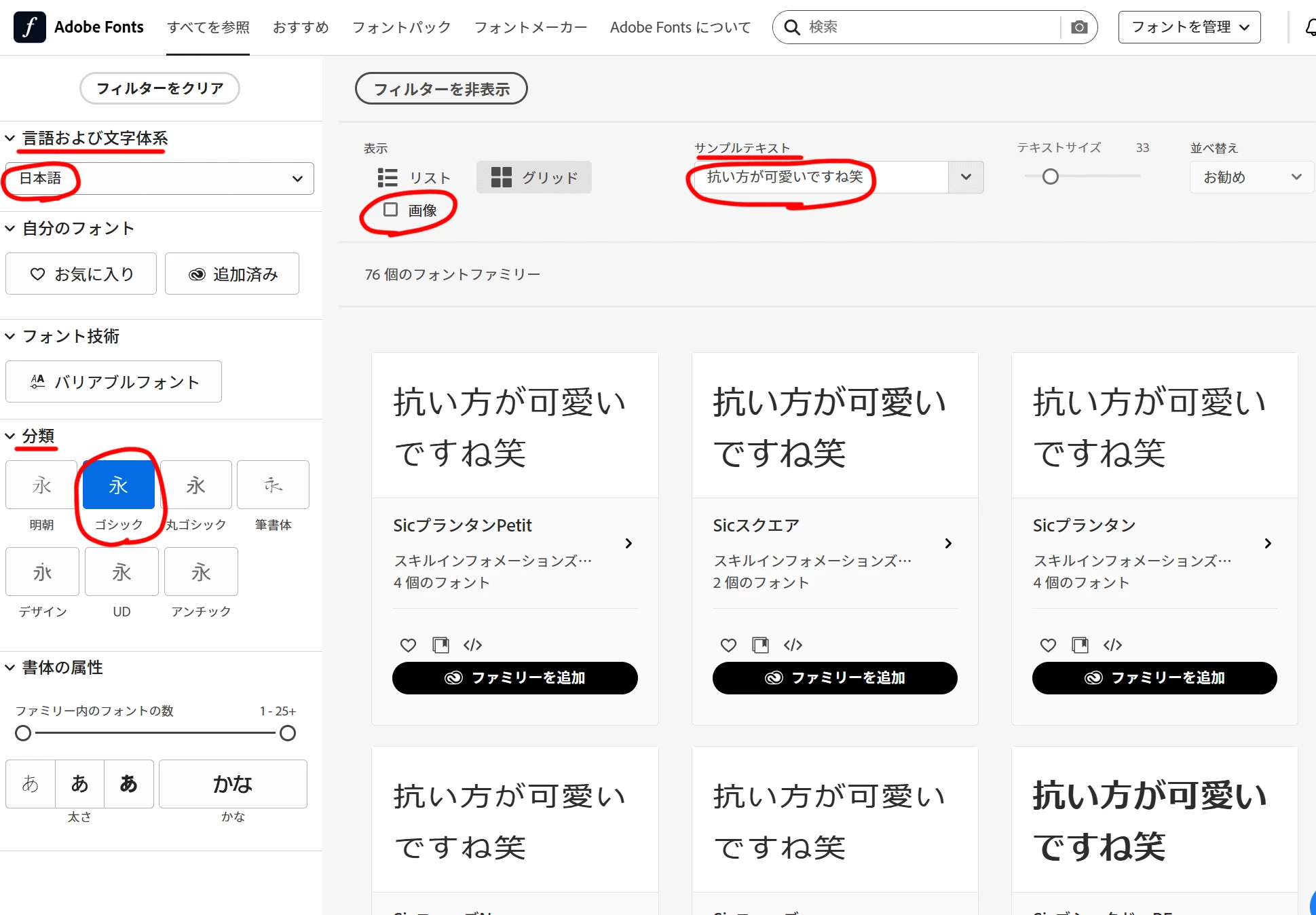Open the お勧め sort dropdown
This screenshot has width=1316, height=915.
coord(1252,177)
